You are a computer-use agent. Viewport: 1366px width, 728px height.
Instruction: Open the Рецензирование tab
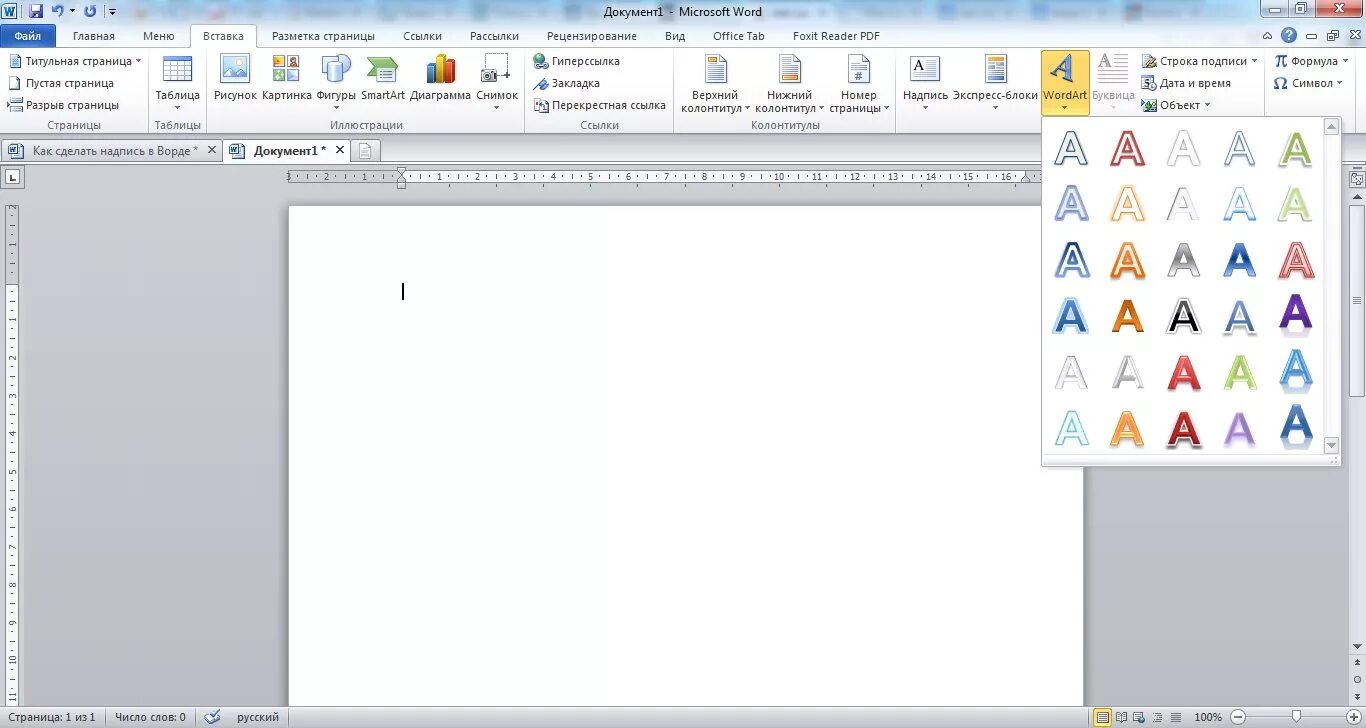point(592,36)
